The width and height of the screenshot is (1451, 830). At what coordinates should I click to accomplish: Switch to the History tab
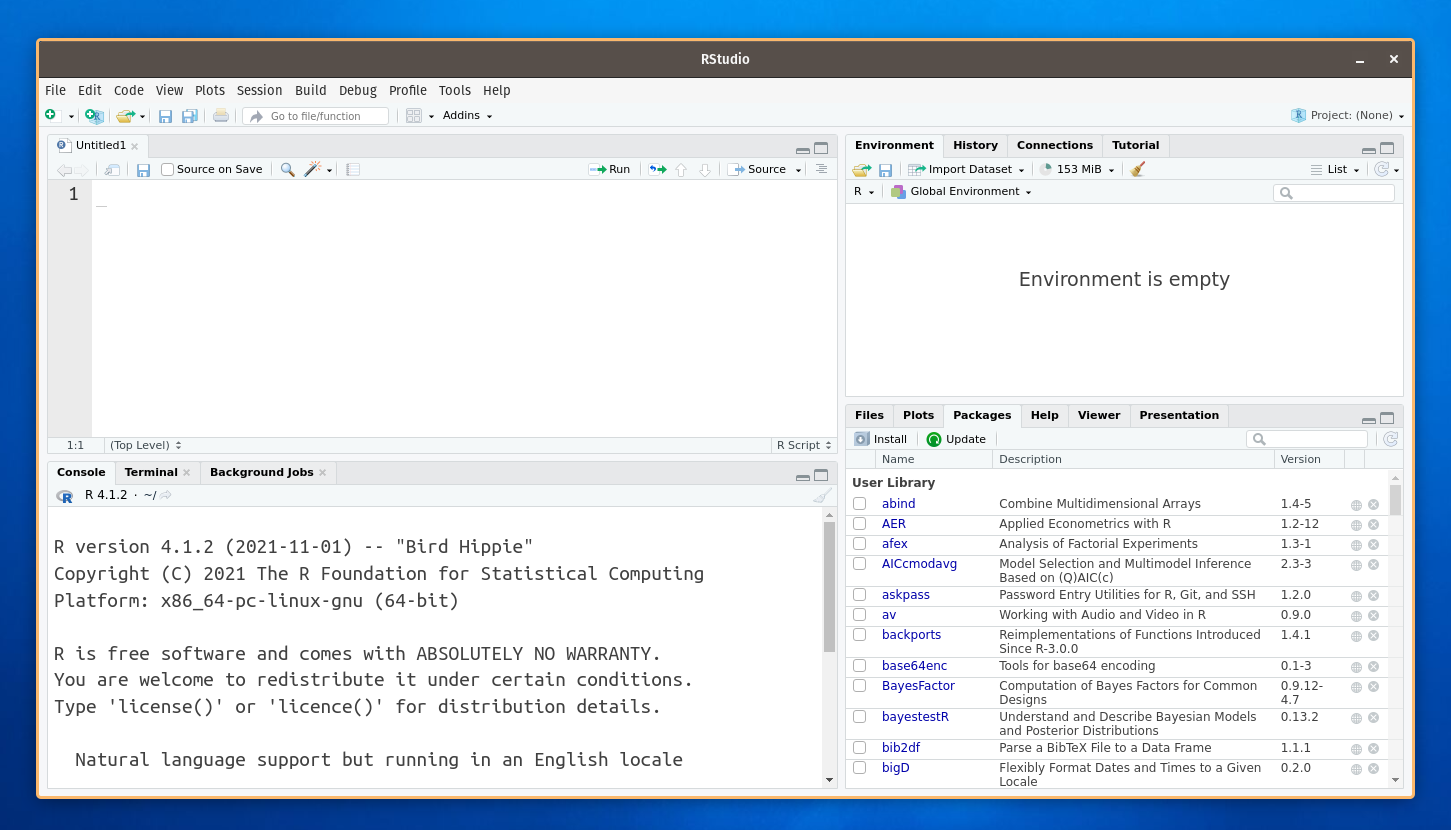pyautogui.click(x=975, y=146)
